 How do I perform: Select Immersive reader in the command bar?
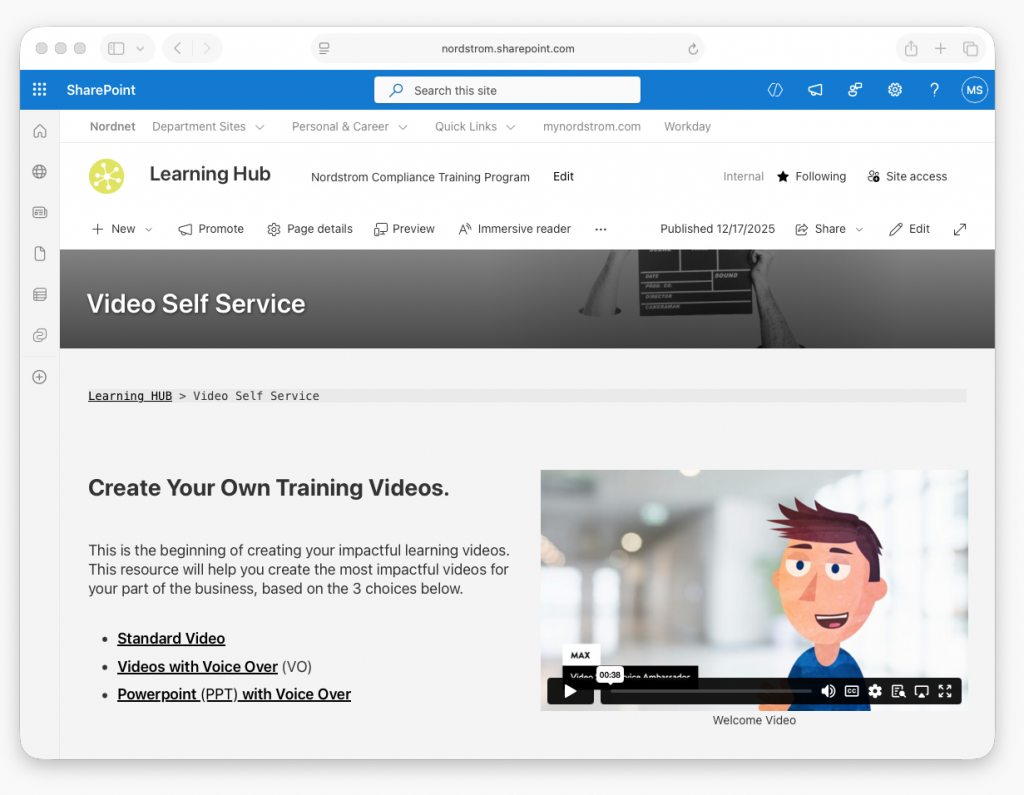click(514, 229)
